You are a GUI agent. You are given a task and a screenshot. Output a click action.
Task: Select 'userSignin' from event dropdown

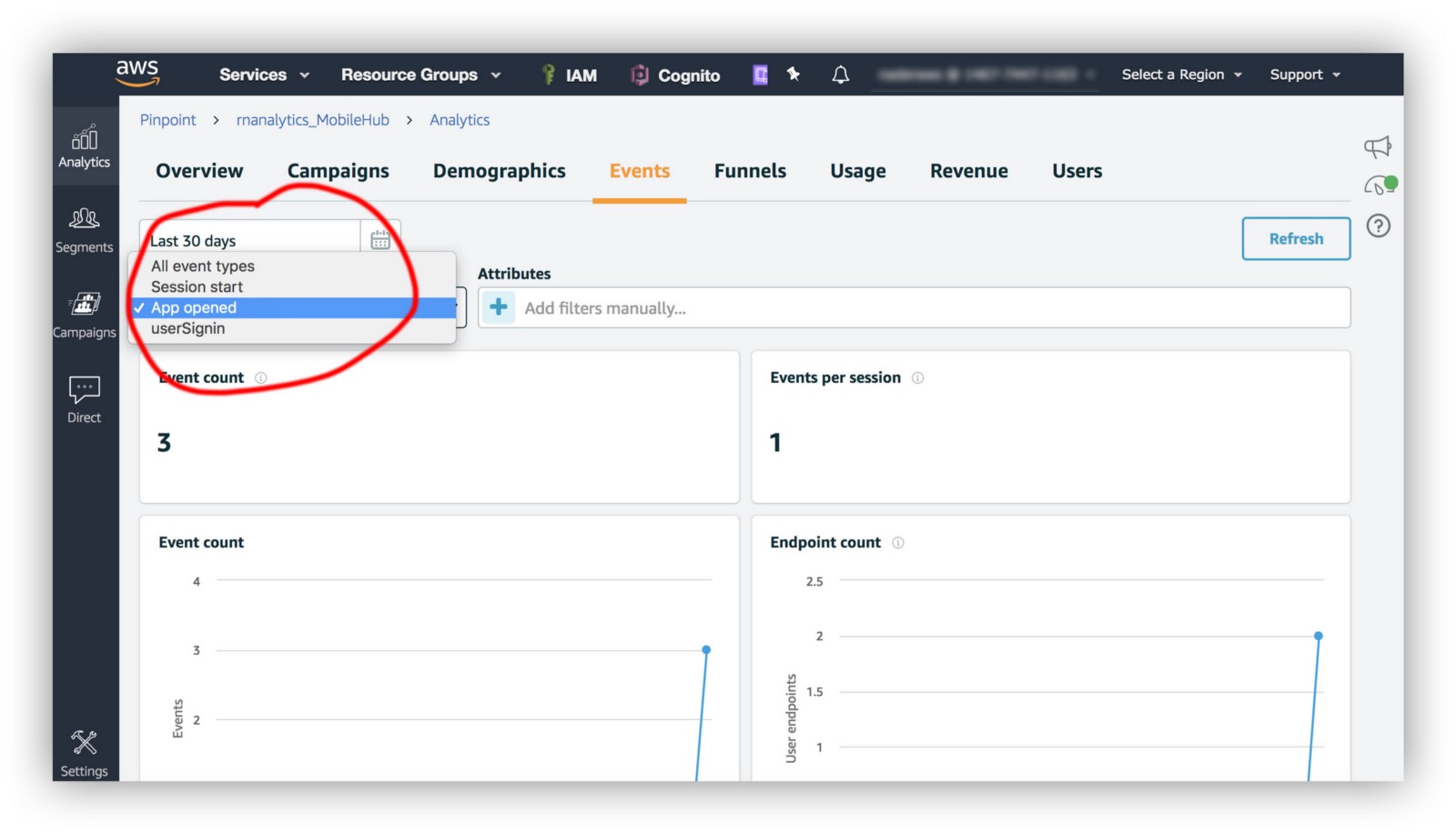tap(188, 328)
